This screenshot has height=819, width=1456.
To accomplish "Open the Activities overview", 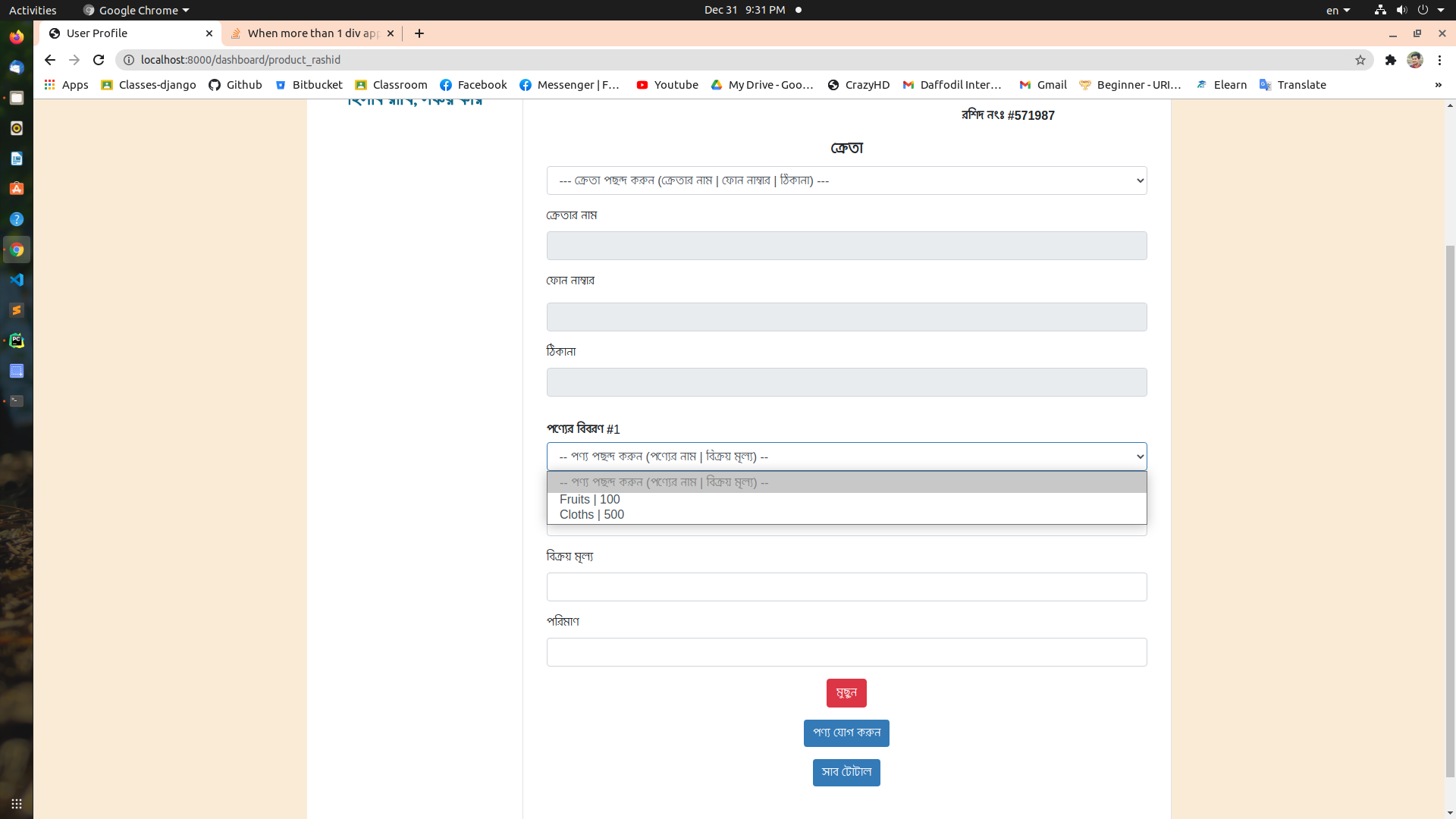I will click(x=33, y=10).
